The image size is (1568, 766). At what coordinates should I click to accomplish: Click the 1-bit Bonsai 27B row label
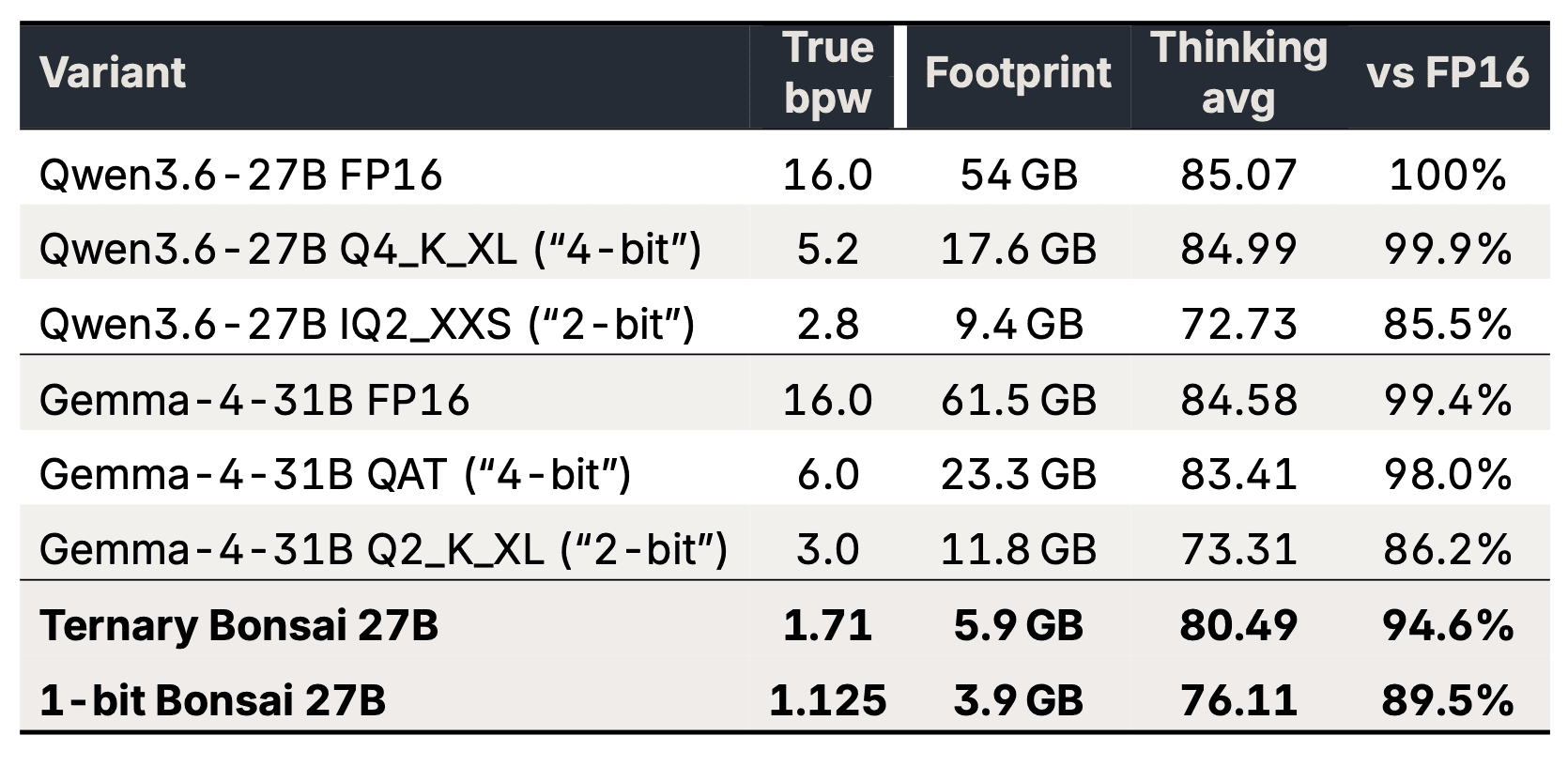(x=212, y=700)
